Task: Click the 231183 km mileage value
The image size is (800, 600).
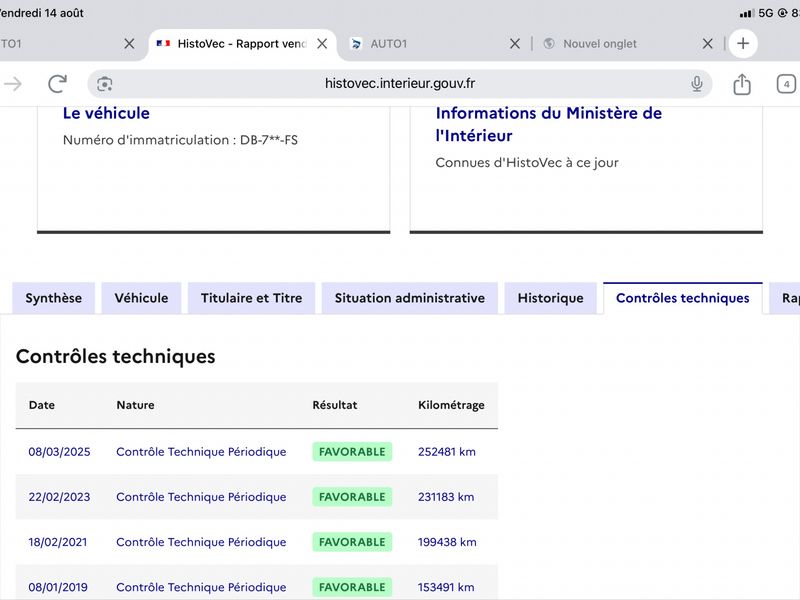Action: pos(446,497)
